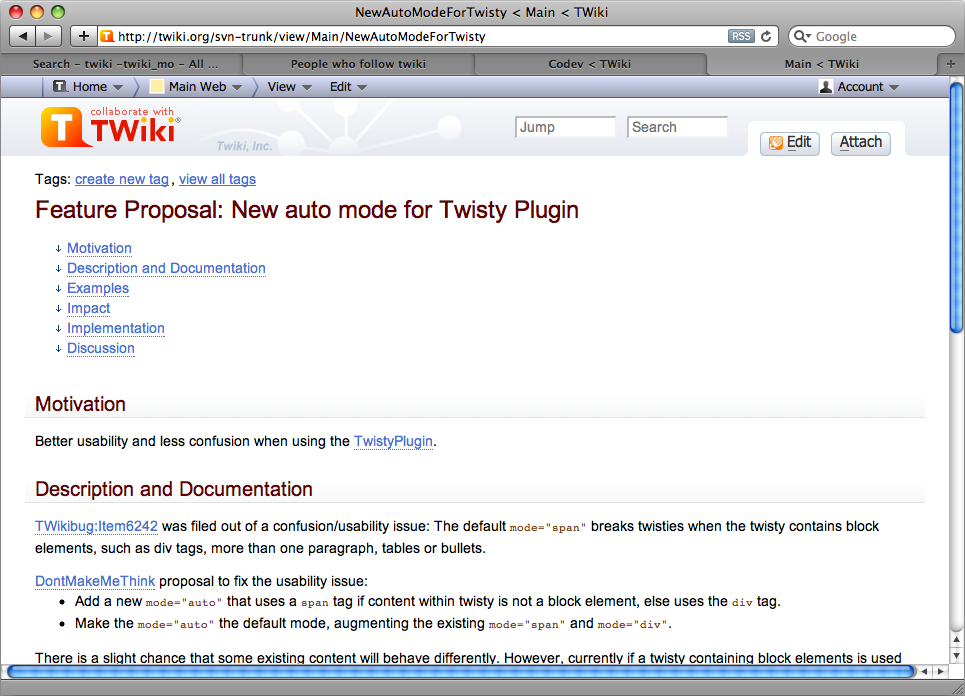Click the vertical scrollbar down arrow
965x696 pixels.
coord(956,656)
